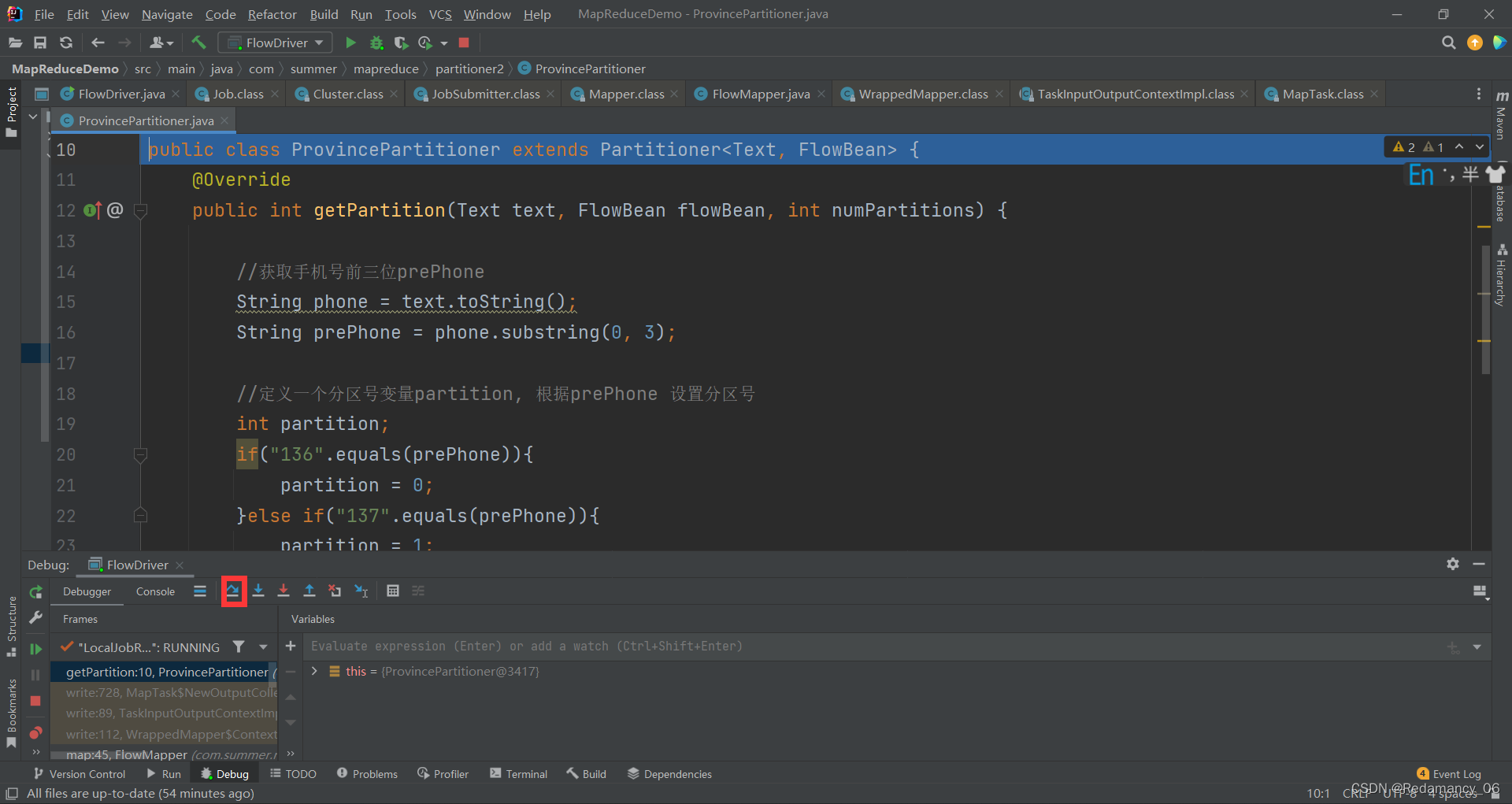Click the override gutter marker on line 12

click(92, 210)
